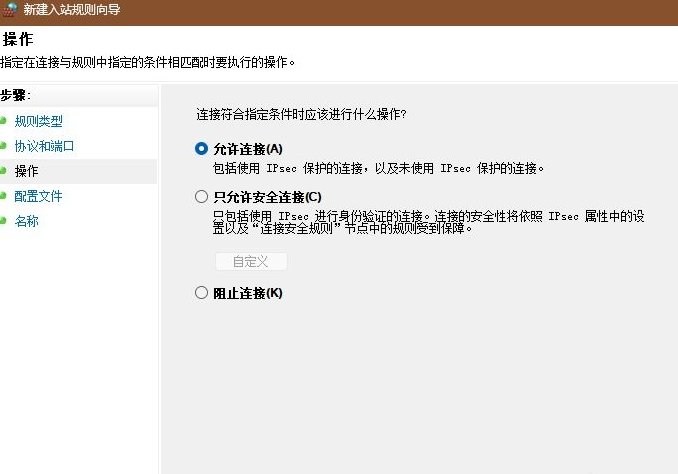
Task: Open the 协议和端口 step
Action: click(x=44, y=146)
